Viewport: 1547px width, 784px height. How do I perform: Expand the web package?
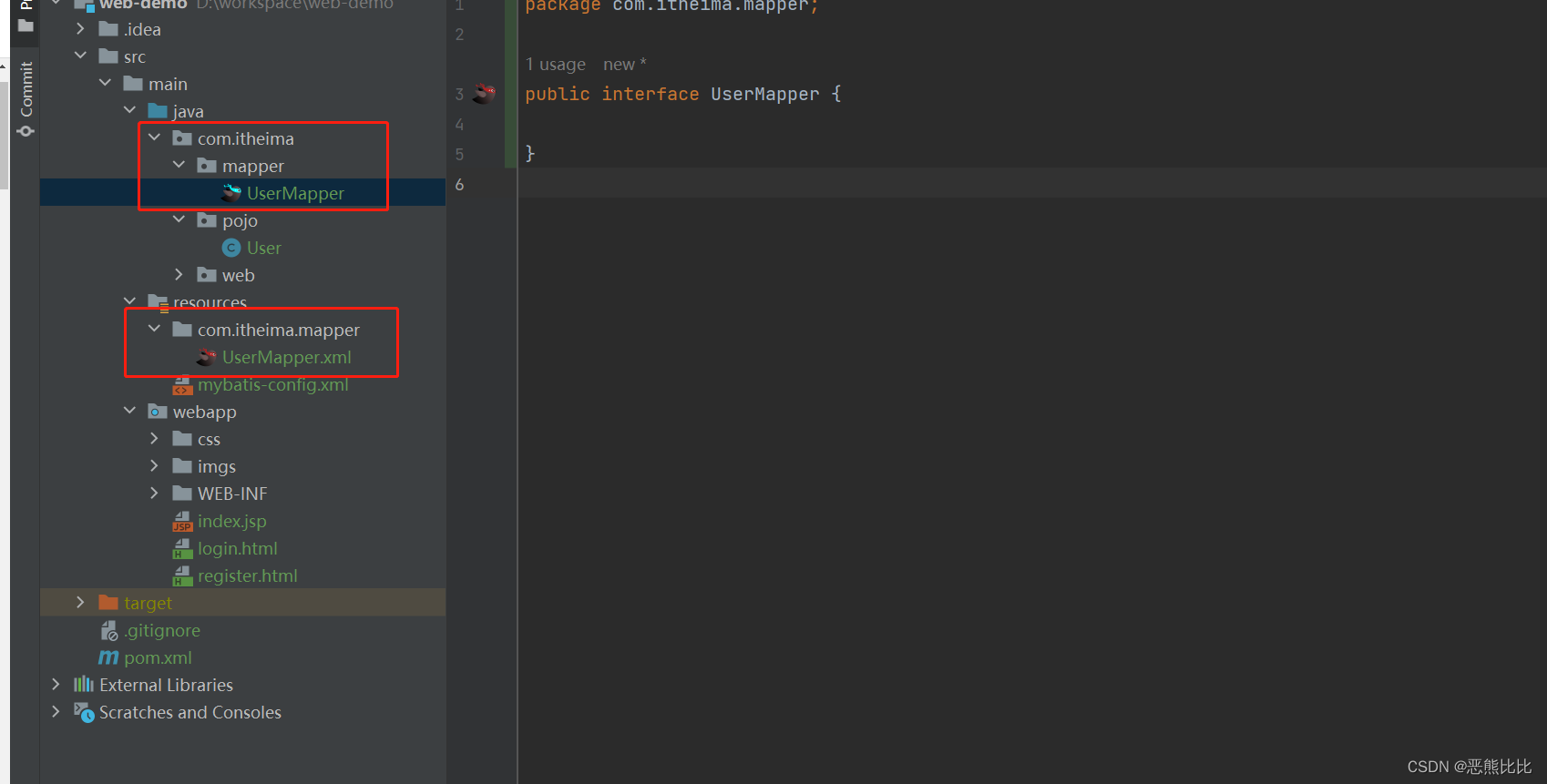tap(179, 275)
